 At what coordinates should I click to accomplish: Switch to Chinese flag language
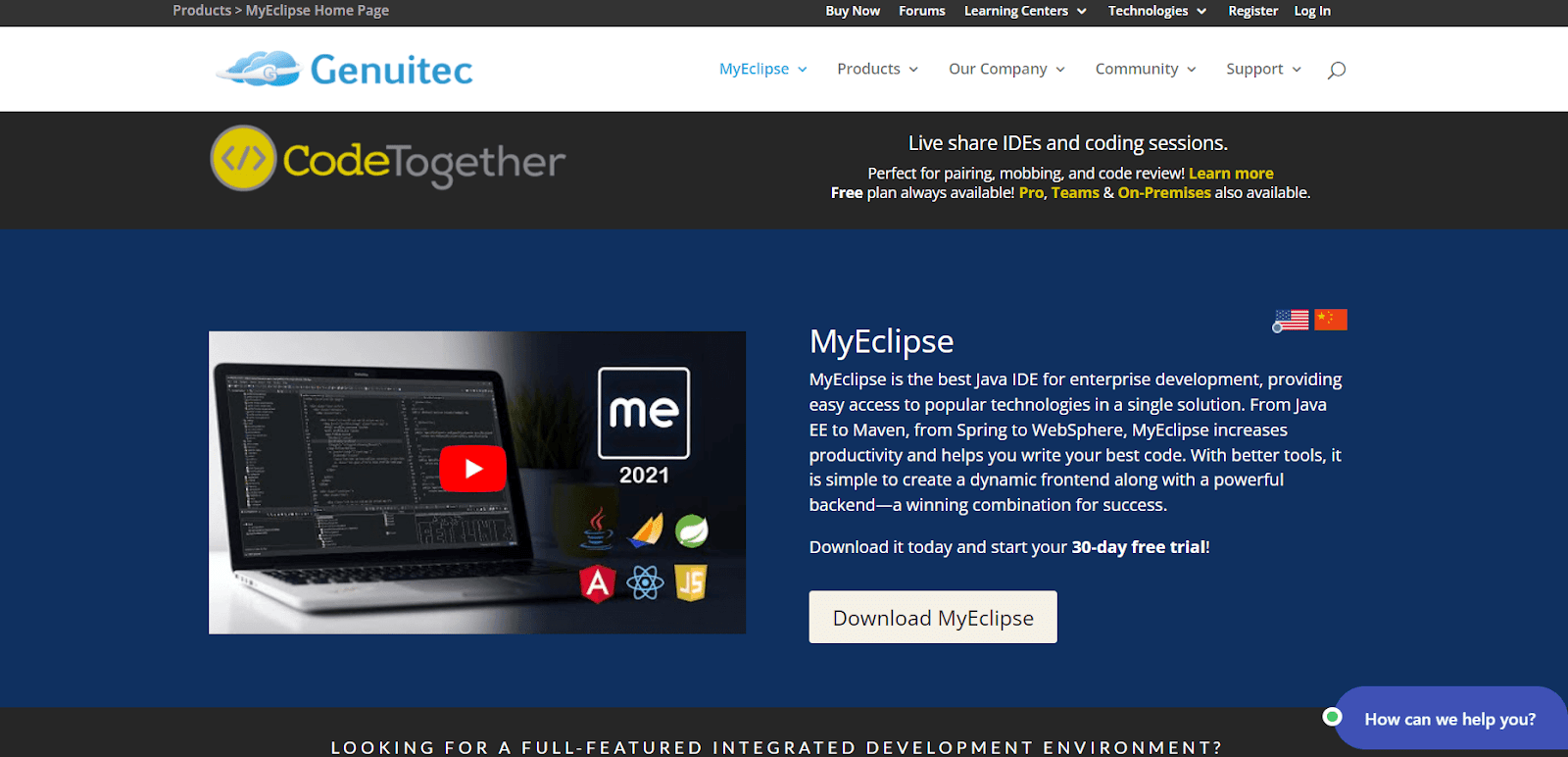click(1331, 320)
